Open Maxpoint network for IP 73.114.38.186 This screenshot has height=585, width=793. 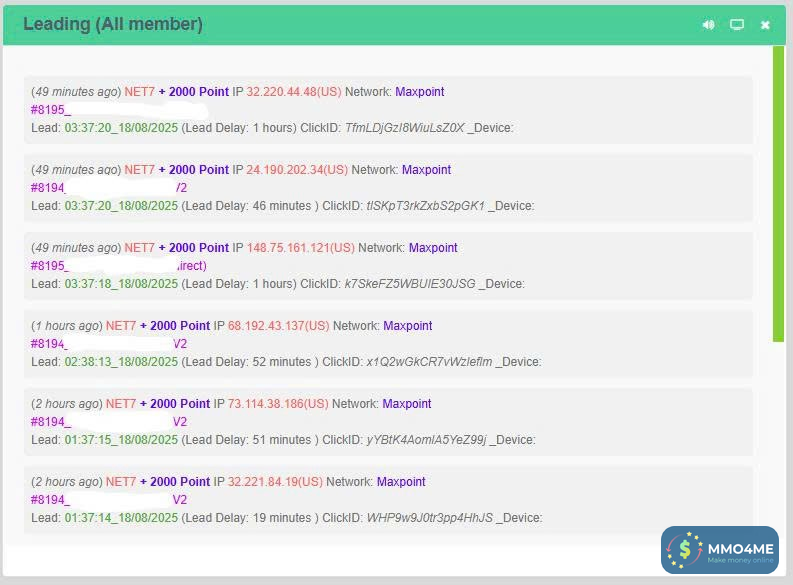[407, 403]
